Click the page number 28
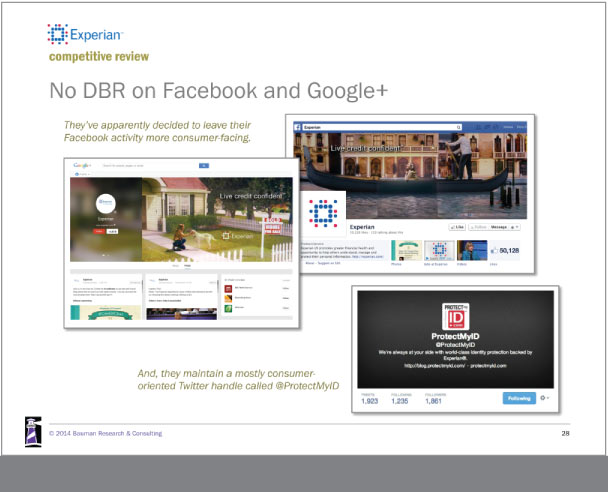 tap(565, 433)
